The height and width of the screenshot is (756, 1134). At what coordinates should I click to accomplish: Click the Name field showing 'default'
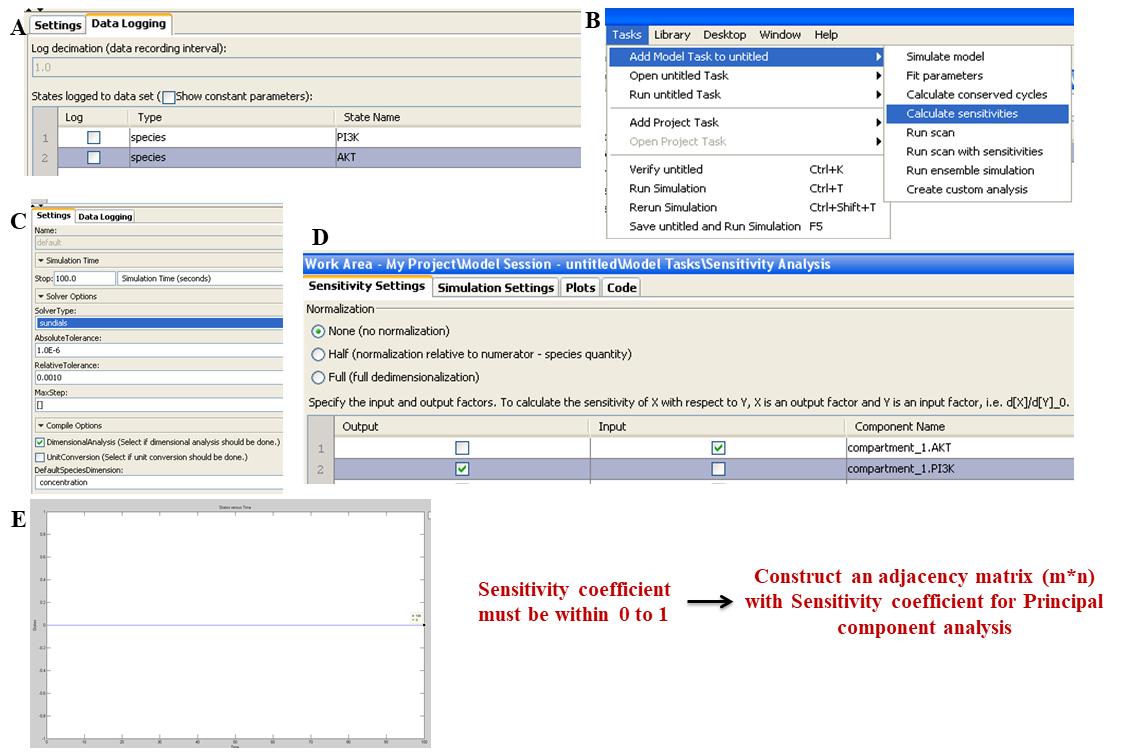[x=158, y=242]
